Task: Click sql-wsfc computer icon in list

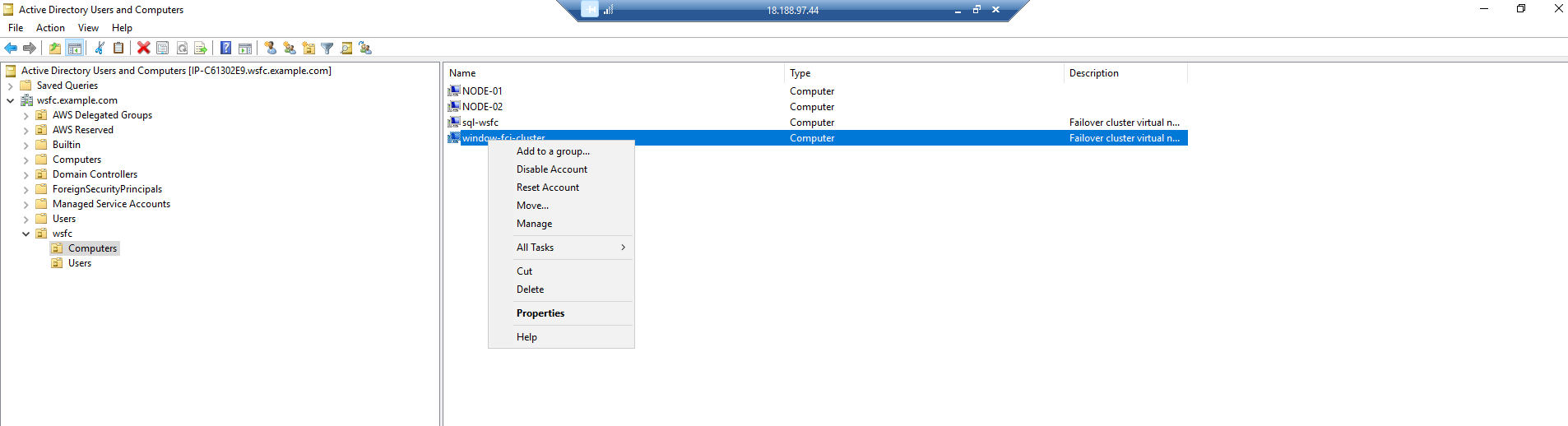Action: tap(454, 123)
